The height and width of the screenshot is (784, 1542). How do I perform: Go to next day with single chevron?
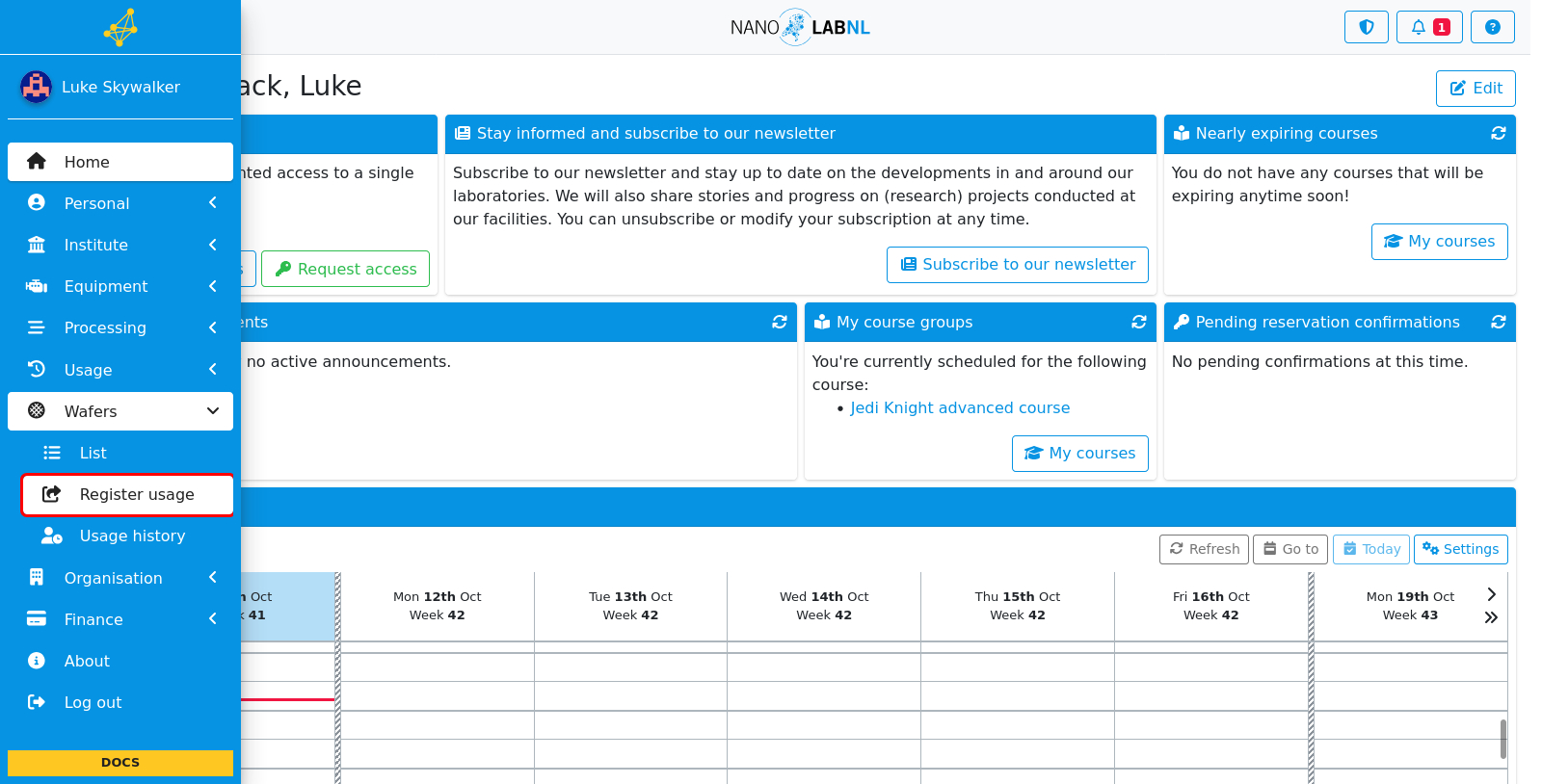click(x=1491, y=594)
